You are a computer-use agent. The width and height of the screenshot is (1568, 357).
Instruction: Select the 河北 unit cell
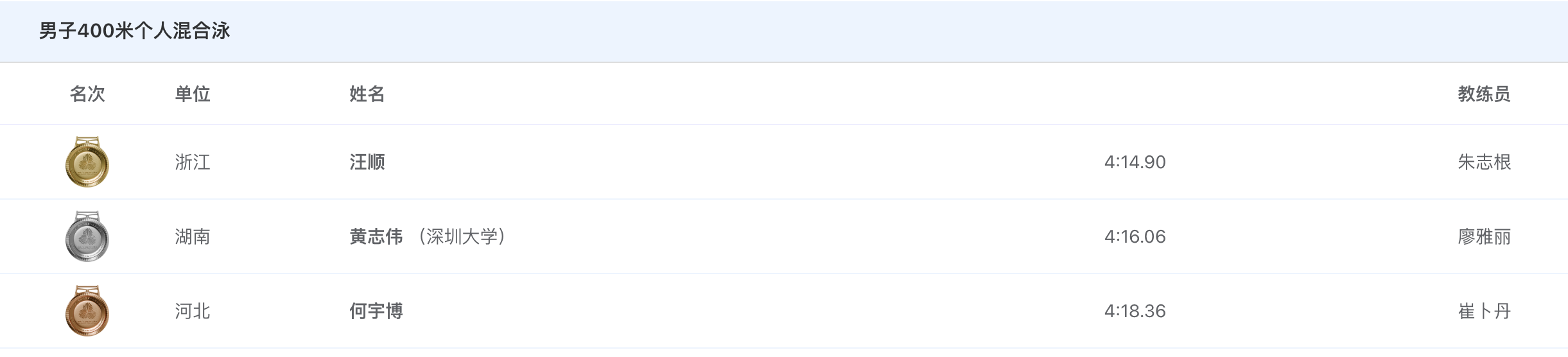click(x=193, y=311)
